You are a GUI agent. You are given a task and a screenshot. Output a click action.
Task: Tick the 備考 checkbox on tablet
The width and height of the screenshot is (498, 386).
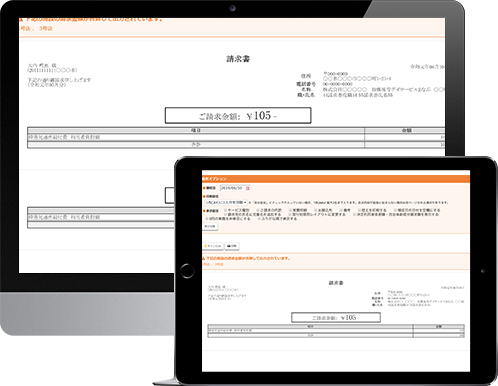[341, 210]
